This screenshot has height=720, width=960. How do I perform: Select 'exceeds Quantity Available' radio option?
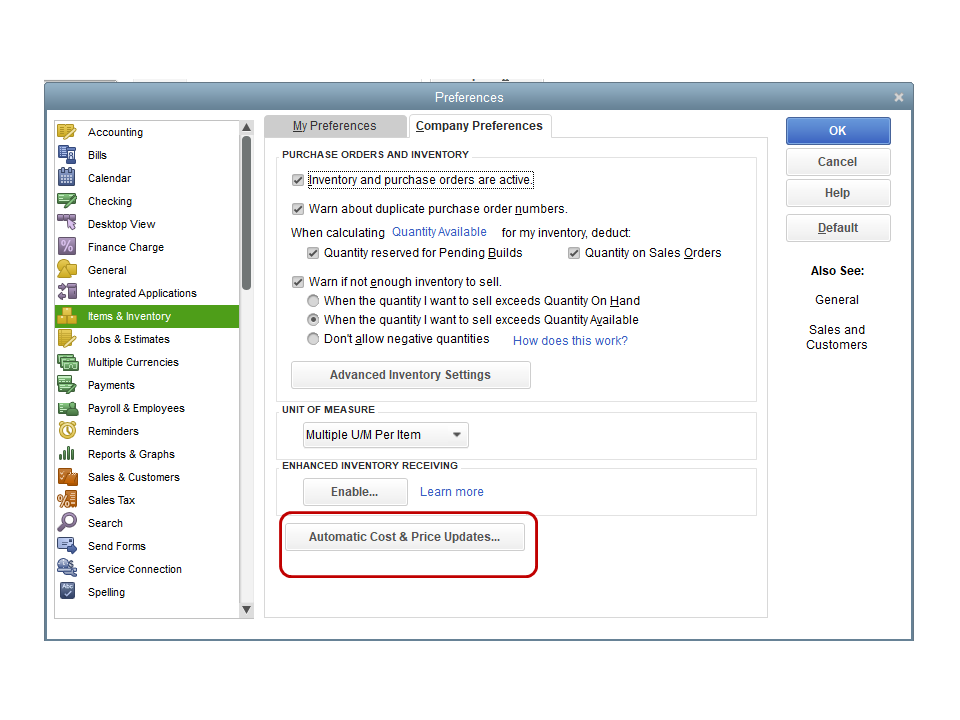(313, 320)
